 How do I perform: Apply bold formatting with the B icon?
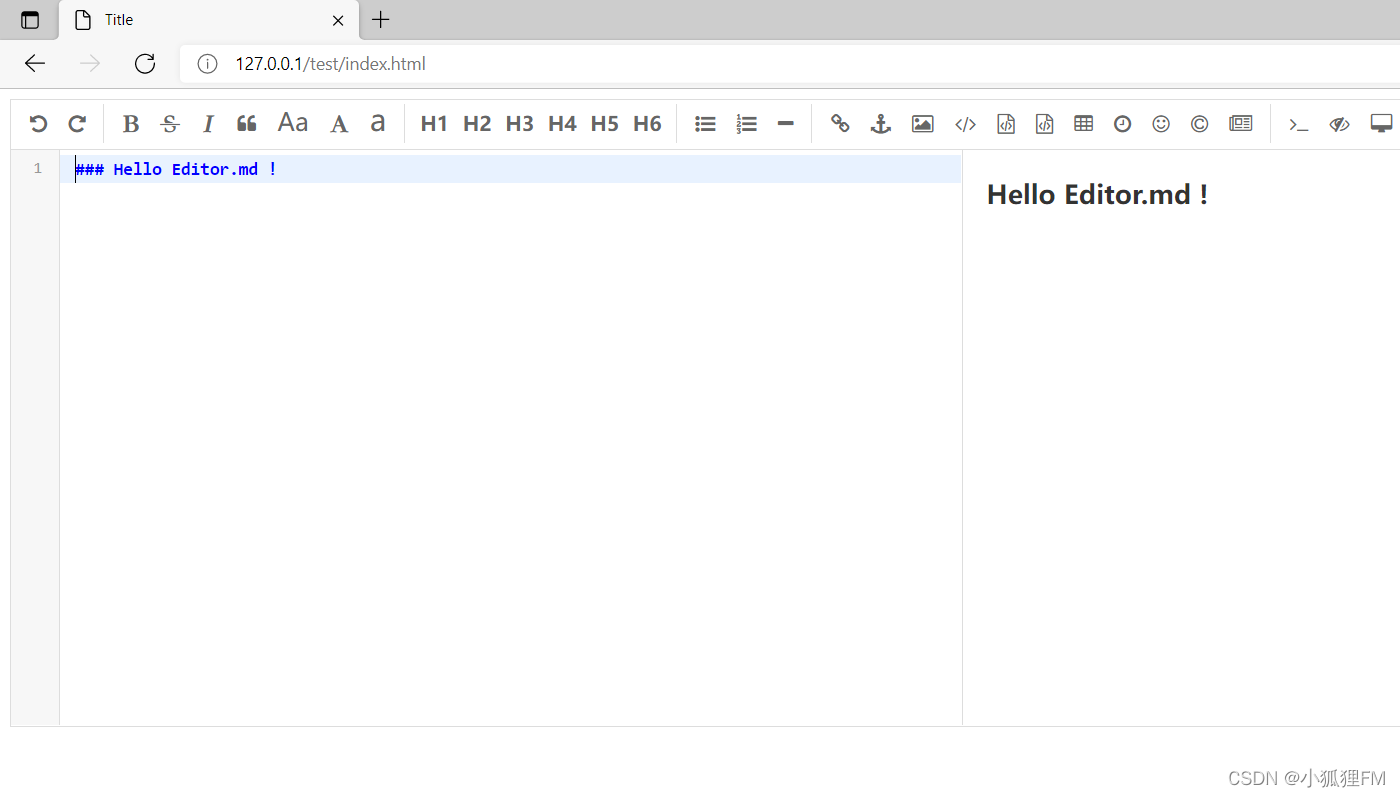[x=130, y=124]
